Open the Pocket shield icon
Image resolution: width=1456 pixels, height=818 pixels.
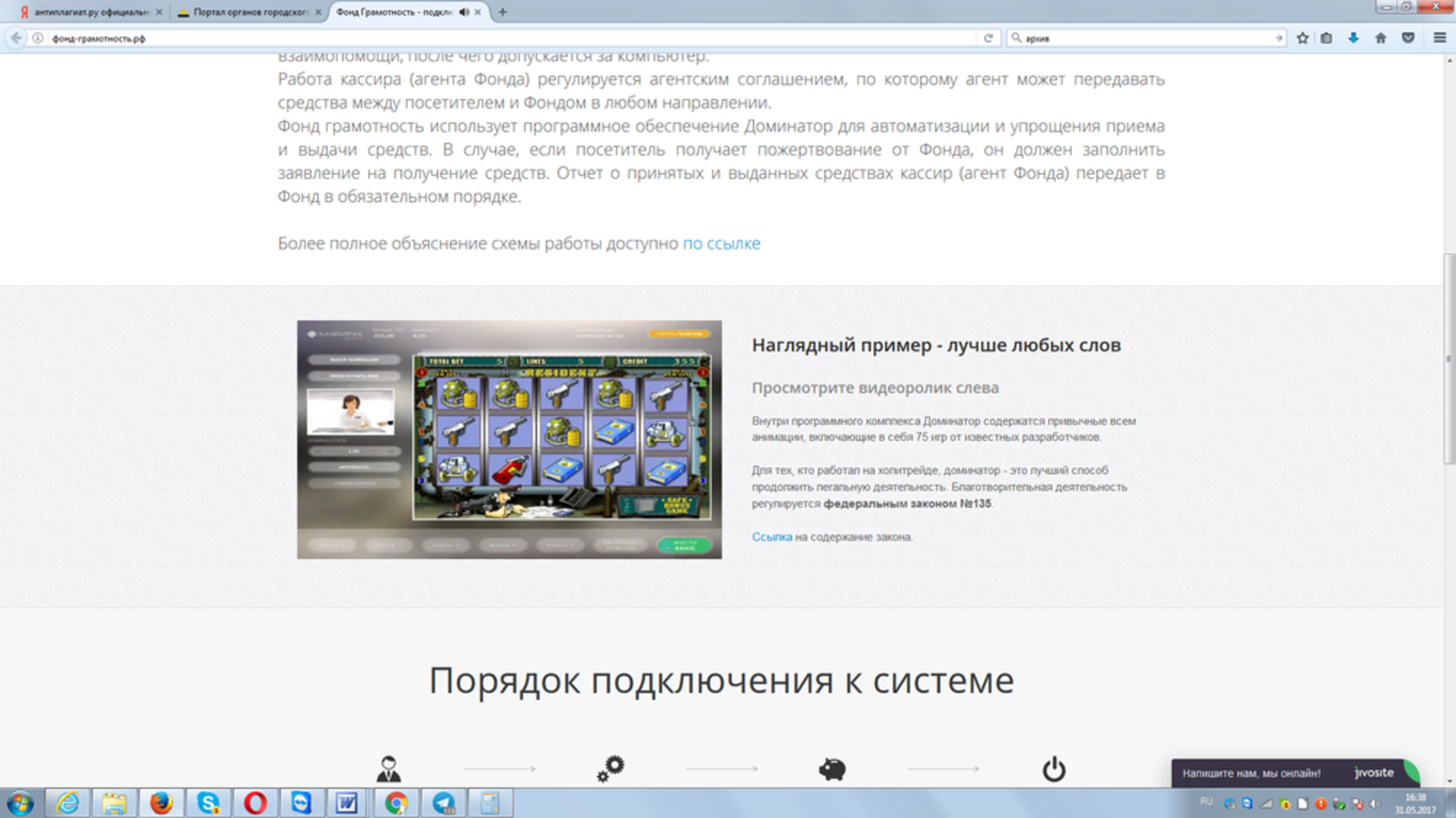[x=1408, y=38]
